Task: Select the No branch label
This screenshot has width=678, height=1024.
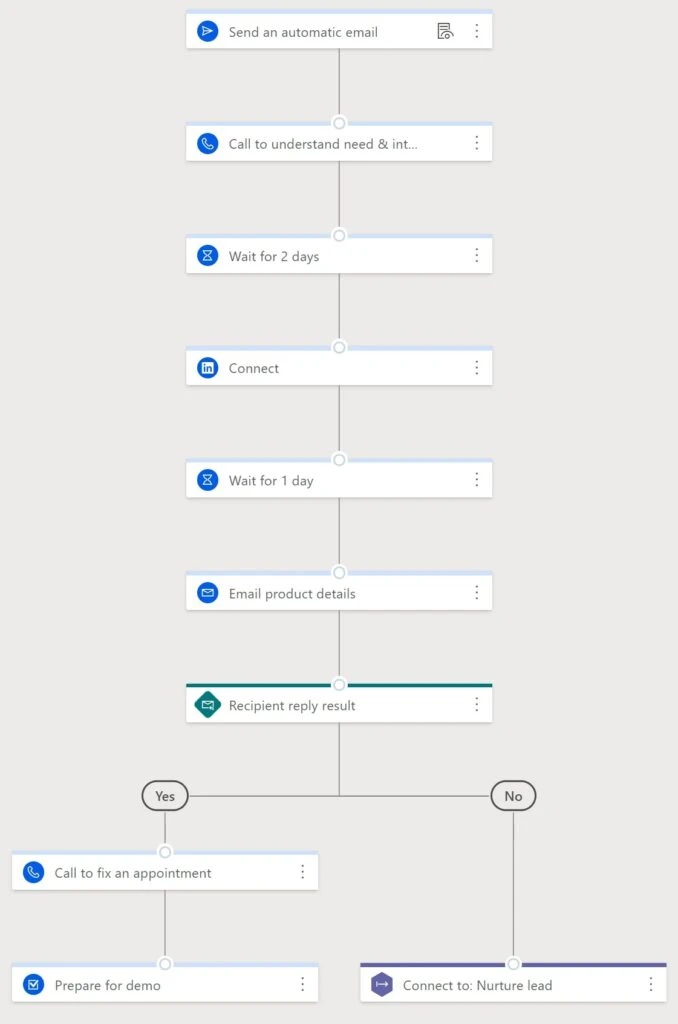Action: [x=513, y=796]
